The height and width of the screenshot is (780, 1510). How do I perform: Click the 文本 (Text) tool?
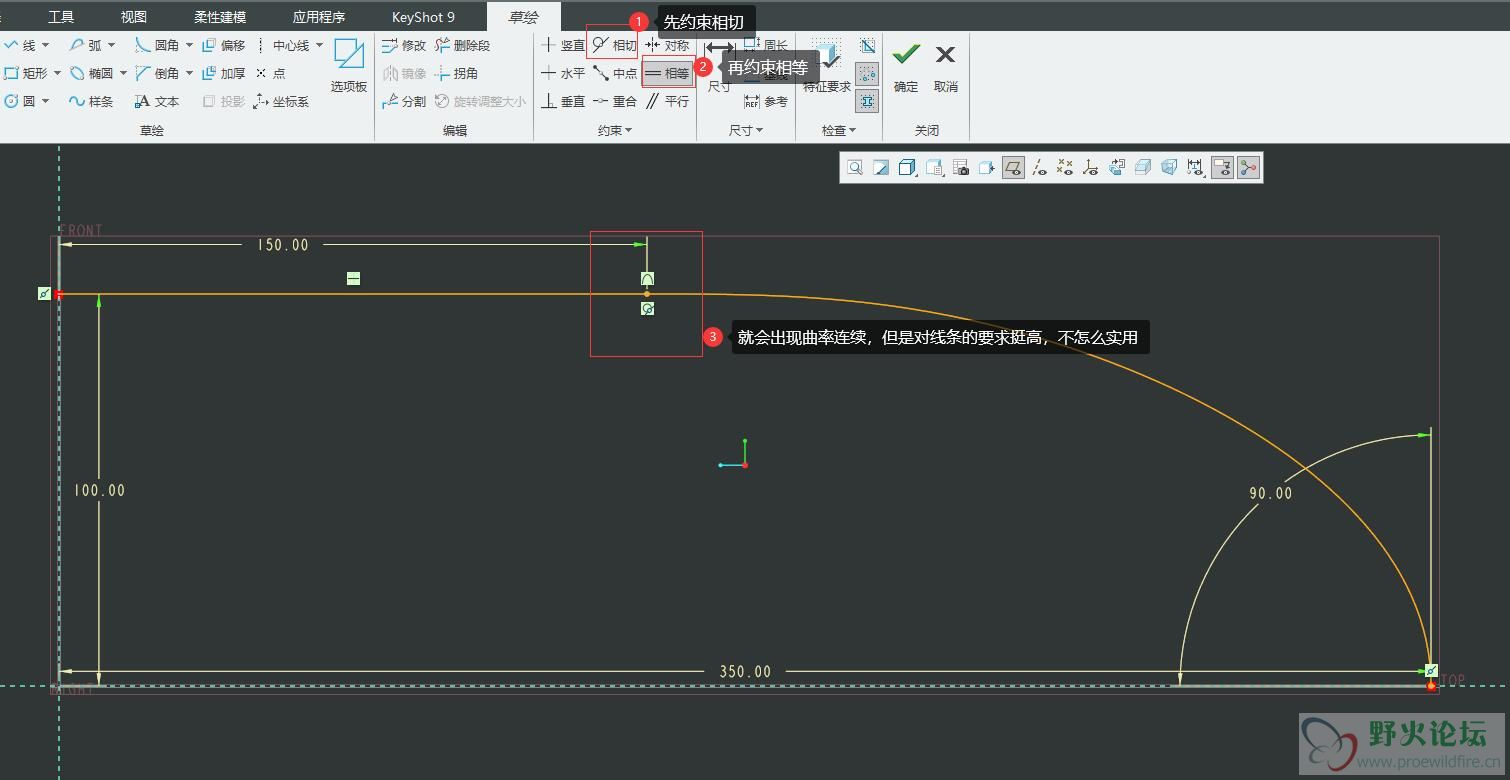[157, 101]
